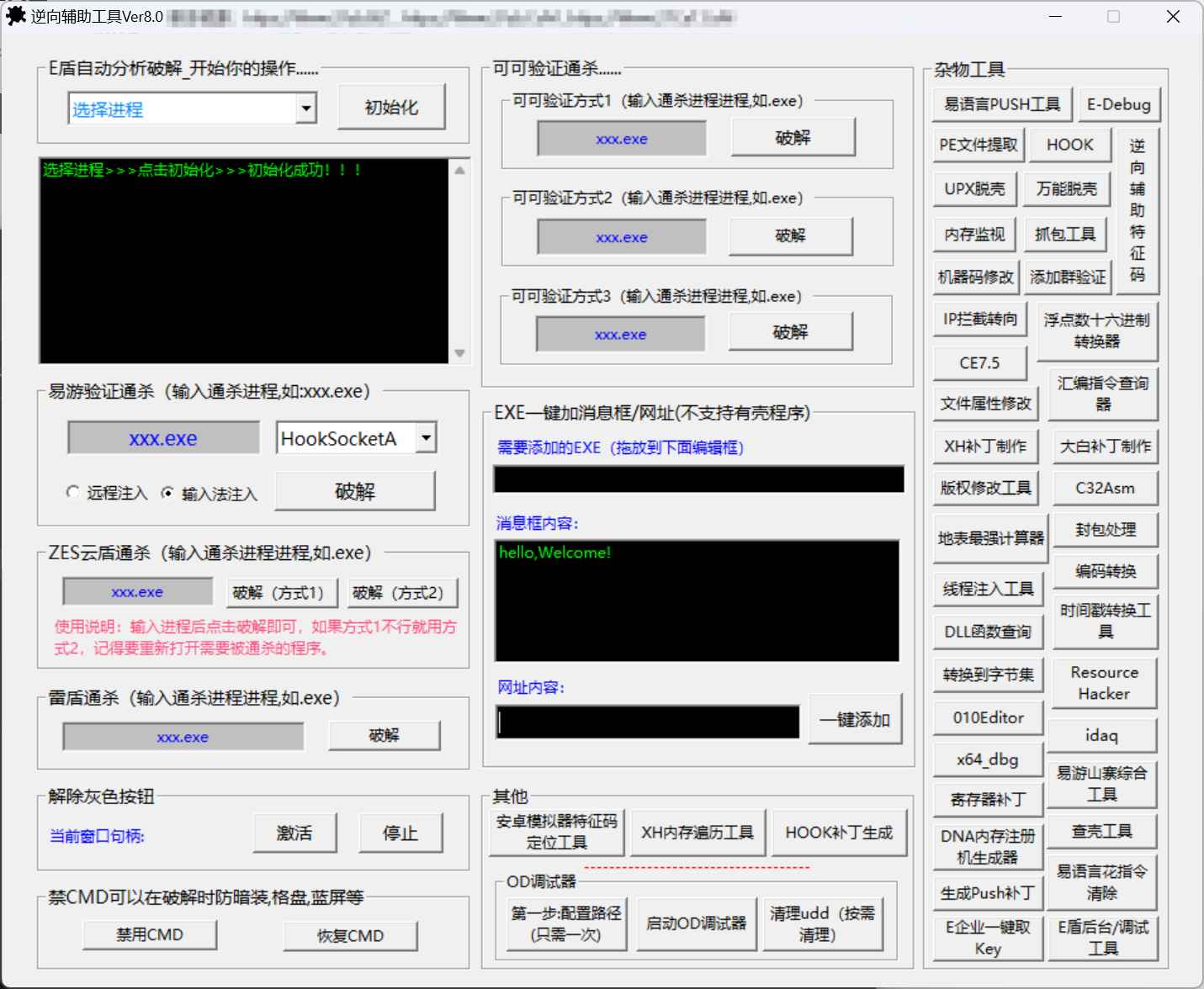1204x989 pixels.
Task: Click the 激活 button to activate grayed buttons
Action: point(294,833)
